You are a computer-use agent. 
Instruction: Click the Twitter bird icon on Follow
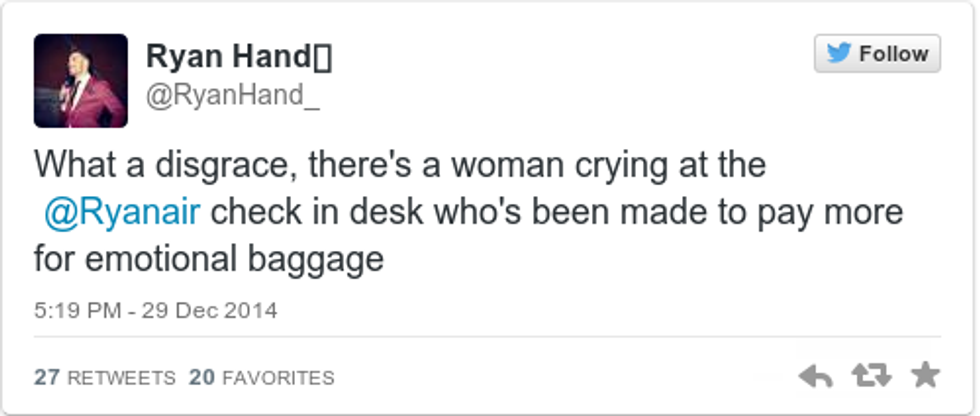pos(838,53)
